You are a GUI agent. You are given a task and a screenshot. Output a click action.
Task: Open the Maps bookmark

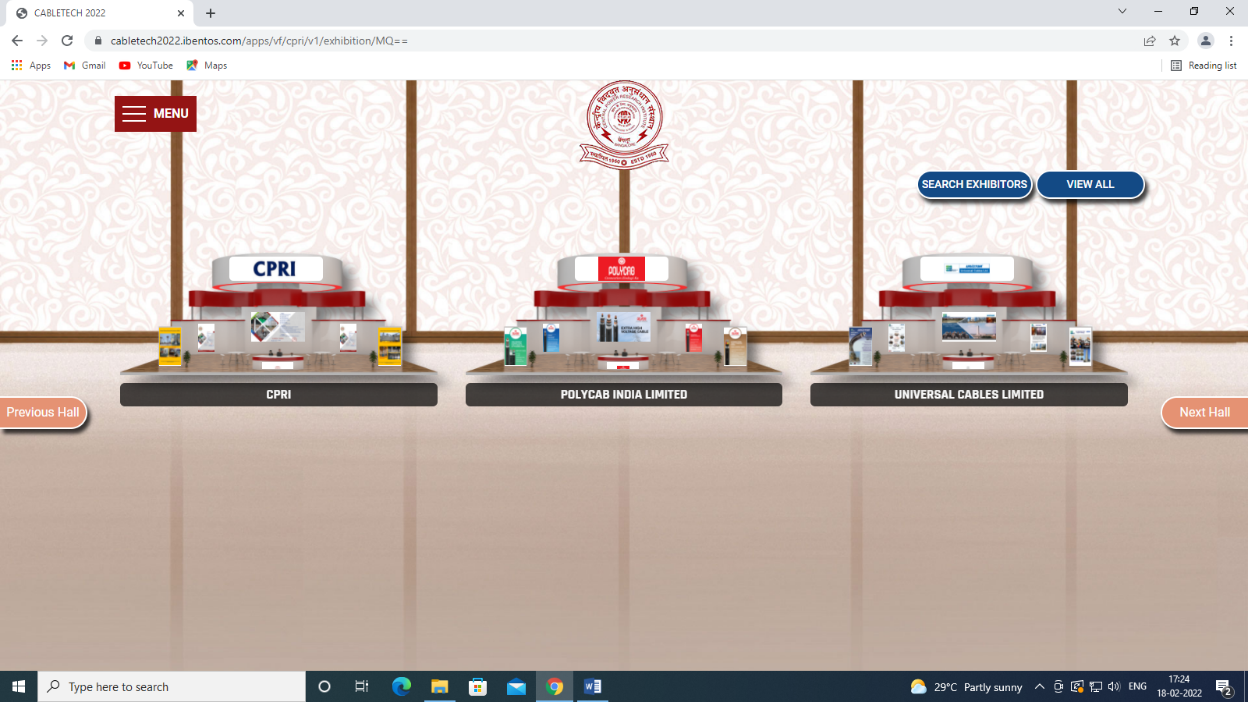click(x=207, y=66)
